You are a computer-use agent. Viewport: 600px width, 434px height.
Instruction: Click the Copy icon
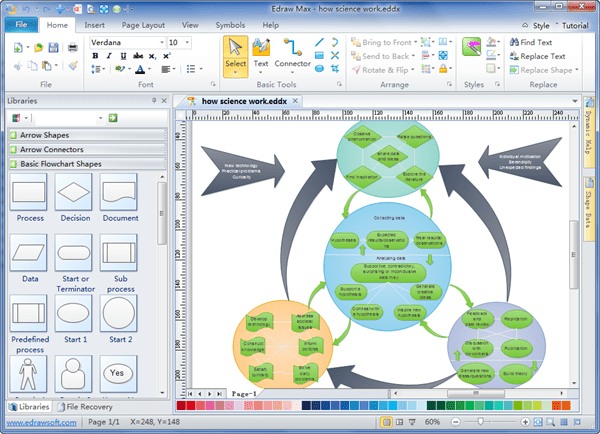(33, 66)
